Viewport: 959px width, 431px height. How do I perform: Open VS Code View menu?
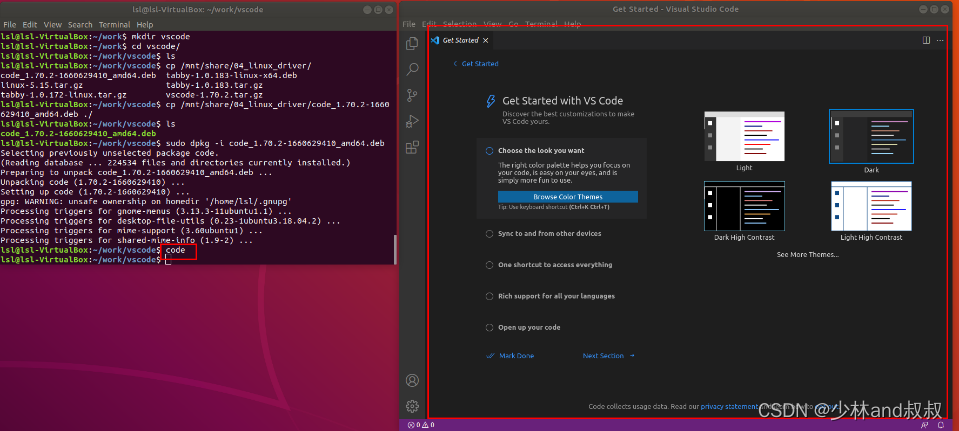pos(492,24)
